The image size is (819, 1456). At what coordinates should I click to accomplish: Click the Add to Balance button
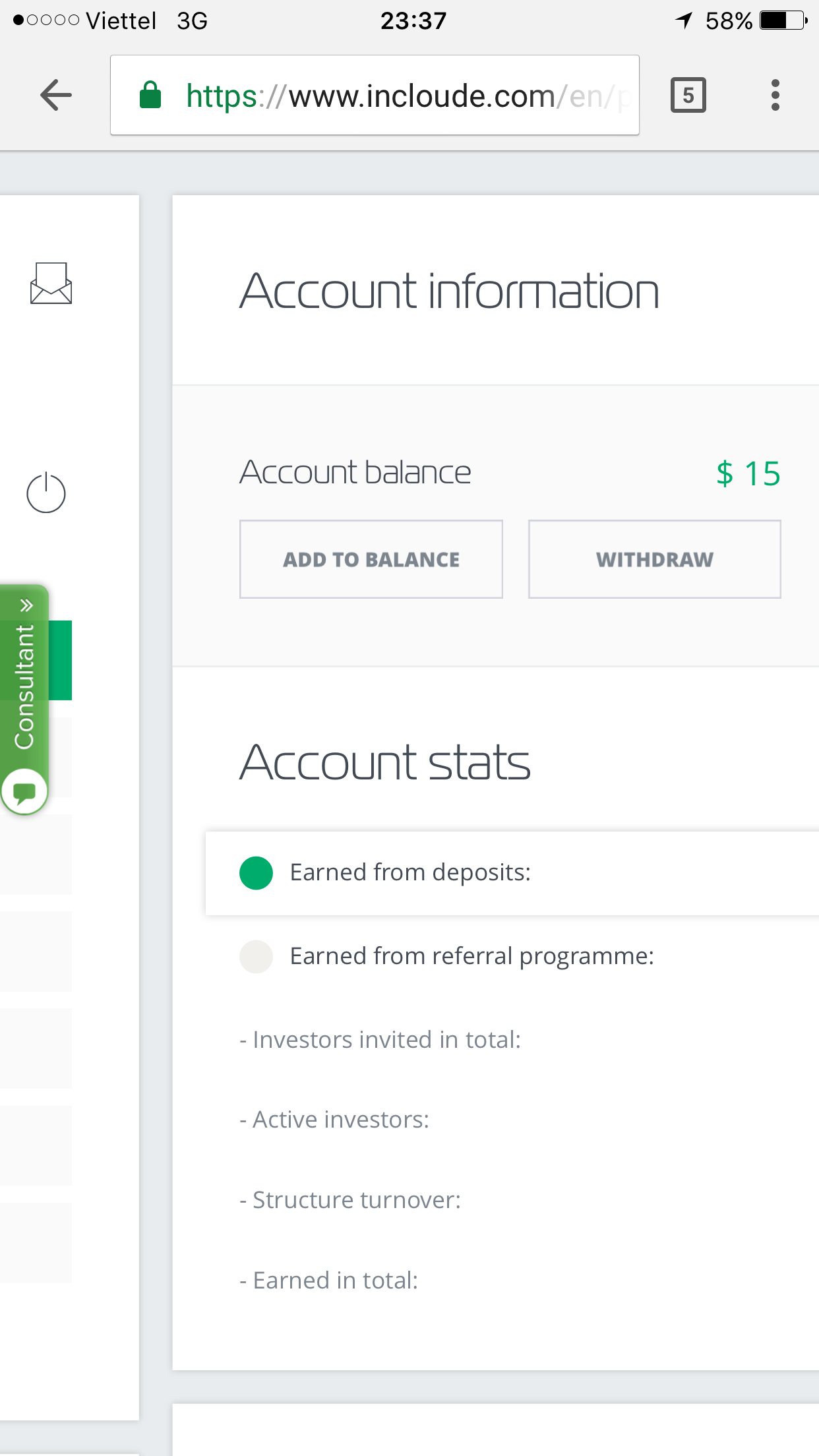point(371,559)
